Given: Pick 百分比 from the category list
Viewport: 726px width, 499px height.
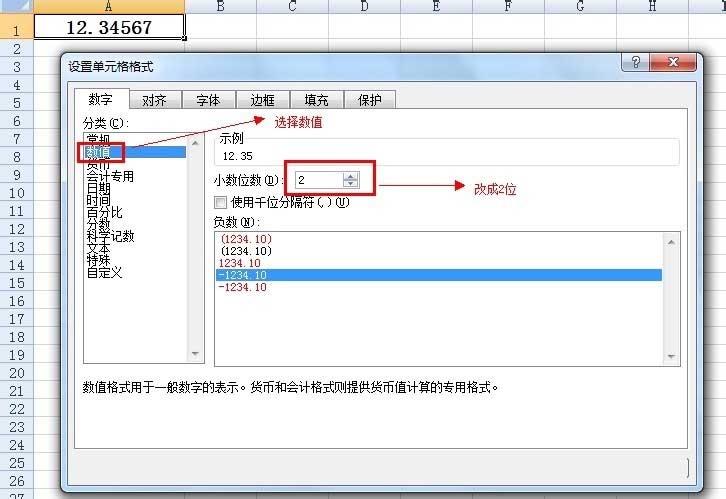Looking at the screenshot, I should [104, 213].
